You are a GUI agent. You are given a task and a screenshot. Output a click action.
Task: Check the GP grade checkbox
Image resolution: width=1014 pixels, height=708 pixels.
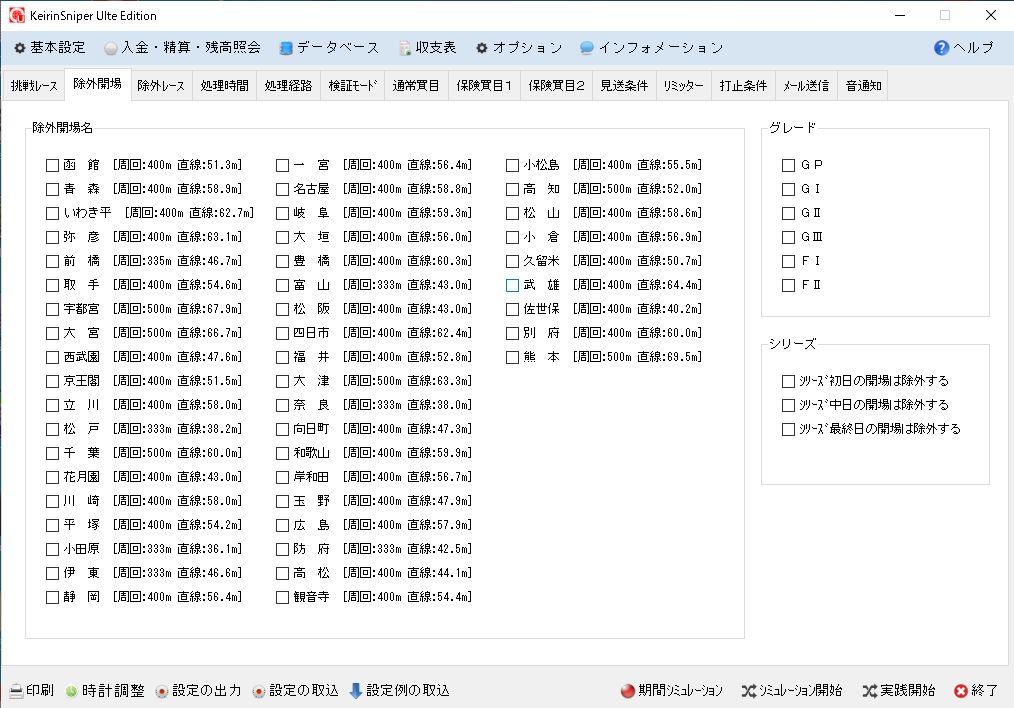[x=788, y=166]
